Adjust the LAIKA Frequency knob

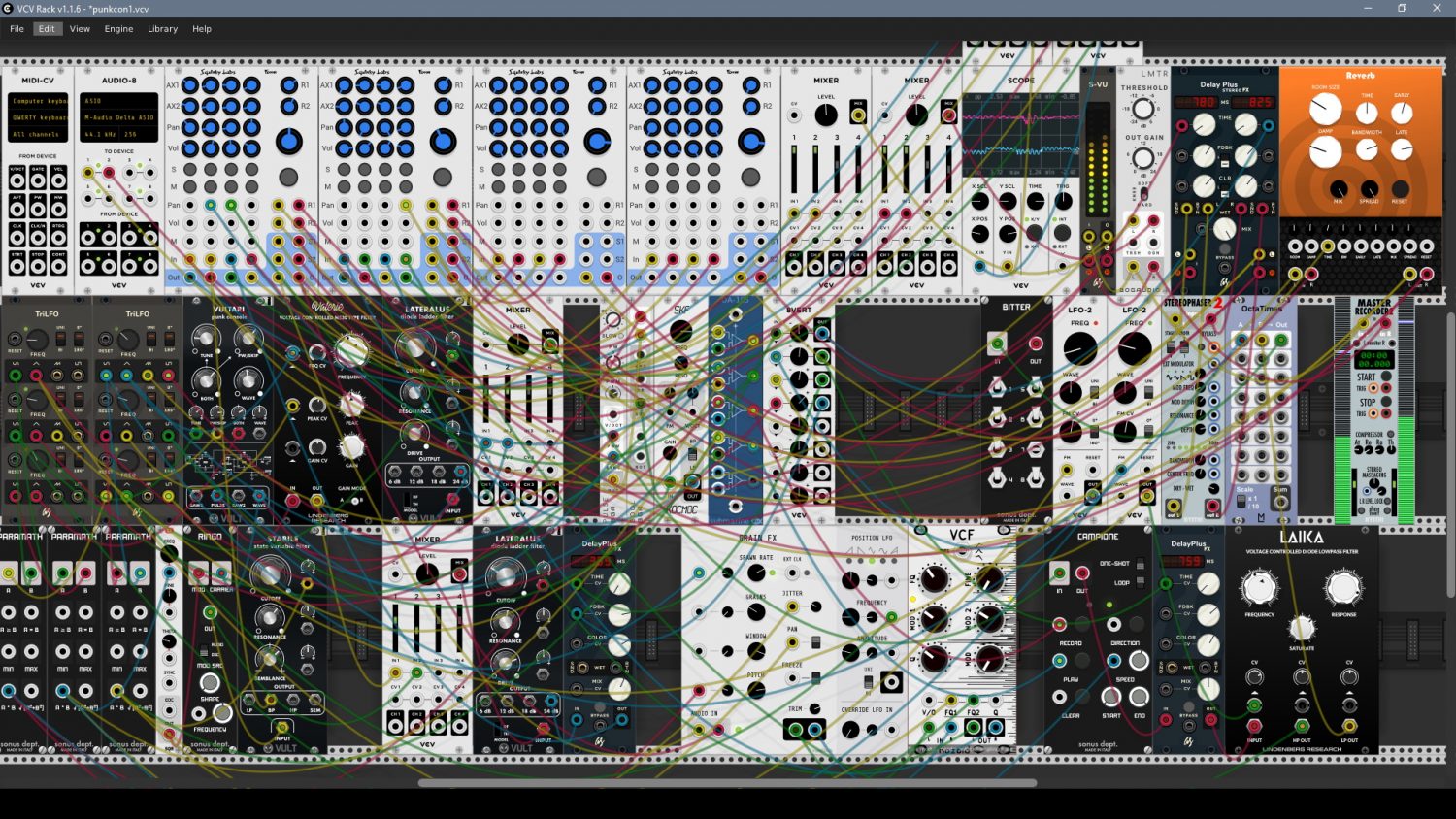[1260, 587]
